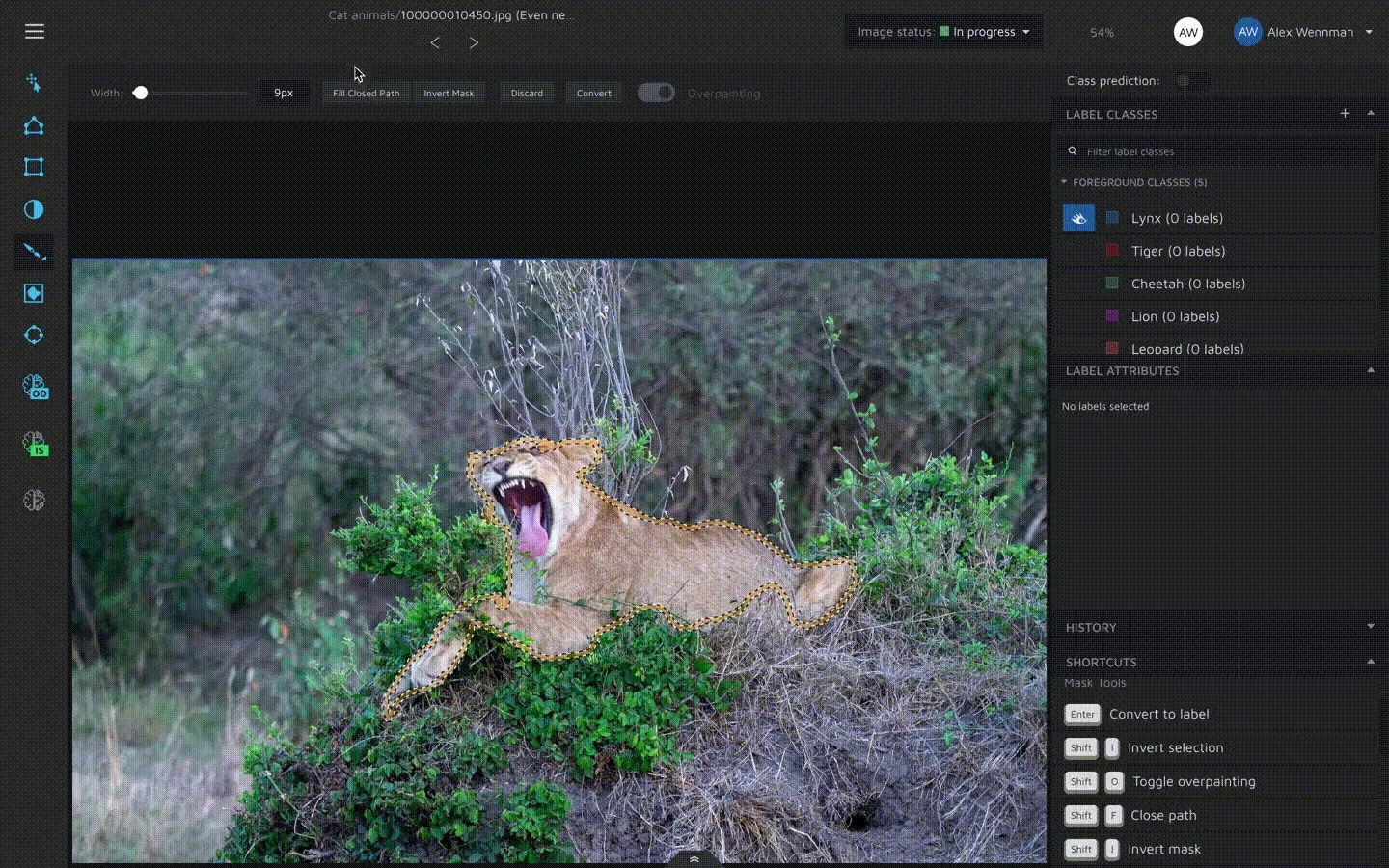Activate the object detection (OD) assistant
Image resolution: width=1389 pixels, height=868 pixels.
(35, 387)
